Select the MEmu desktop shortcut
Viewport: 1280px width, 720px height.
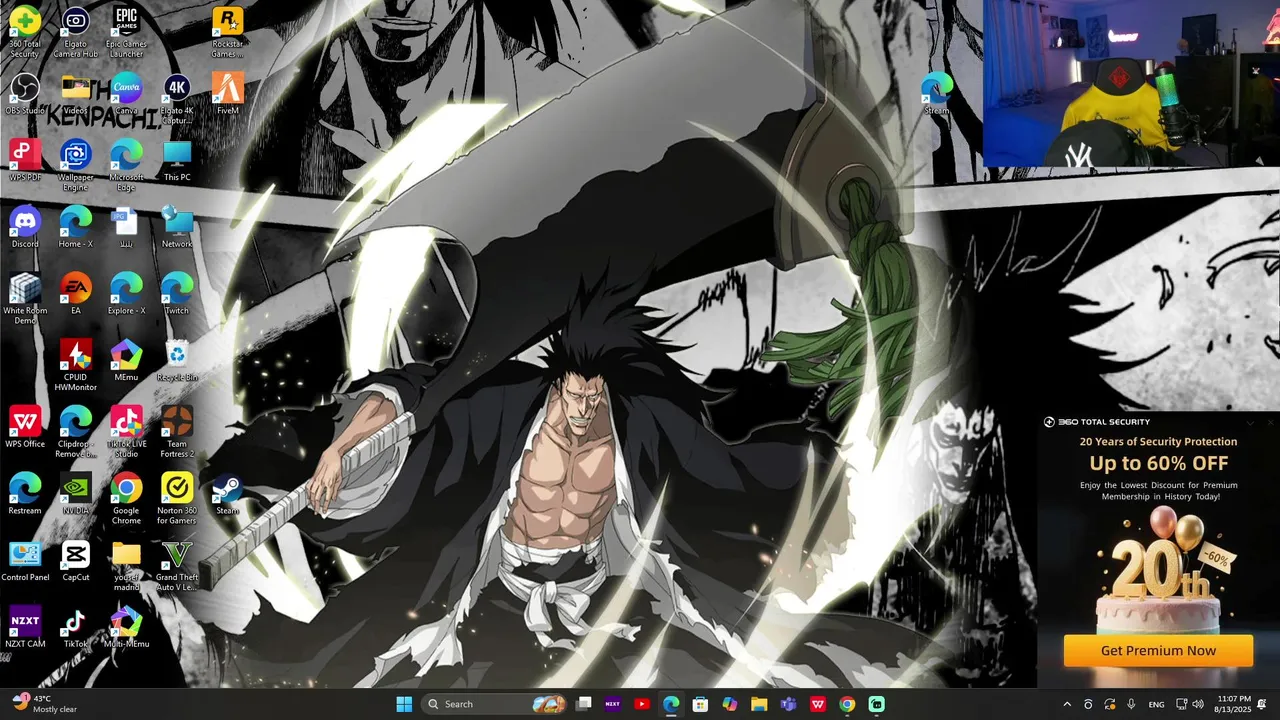[x=126, y=361]
